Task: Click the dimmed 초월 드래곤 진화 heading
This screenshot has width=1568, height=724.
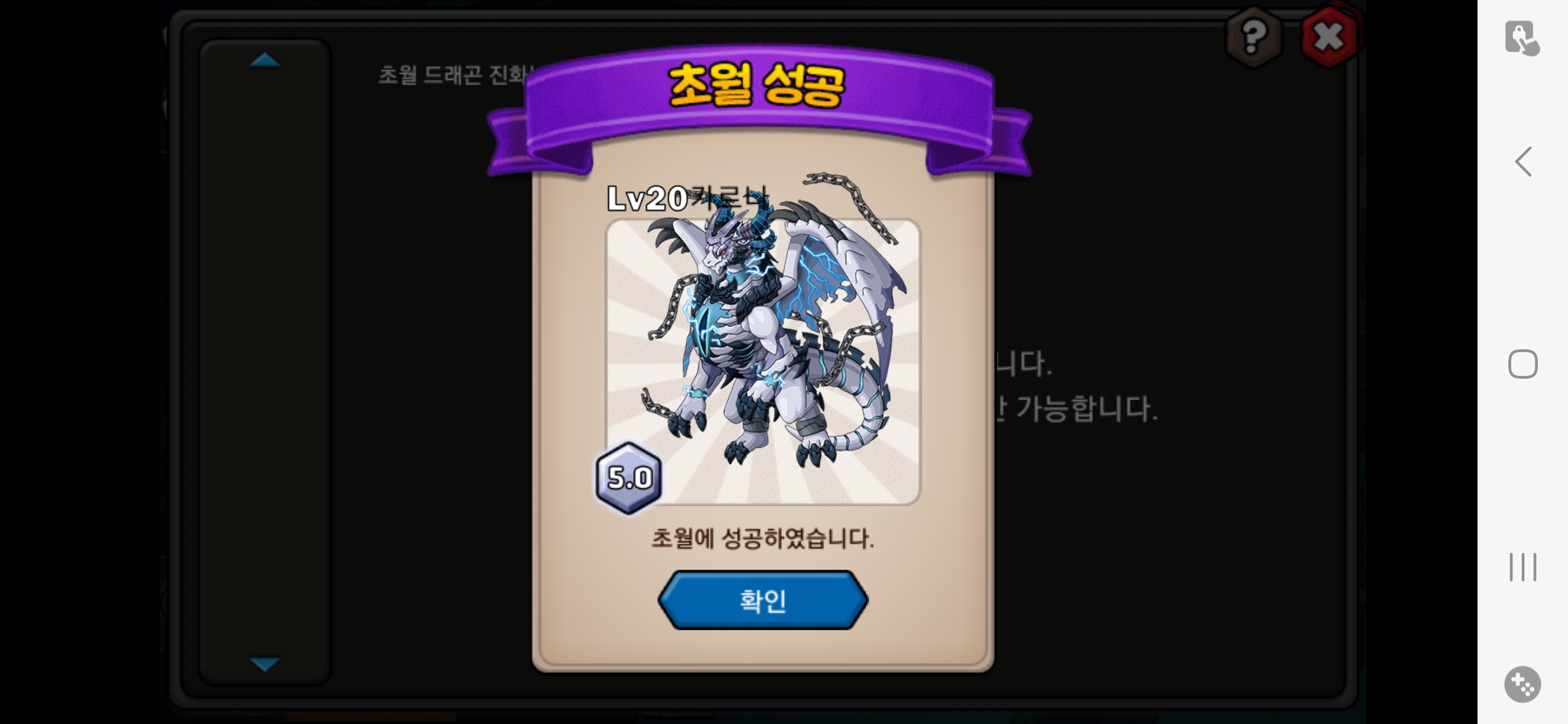Action: 456,74
